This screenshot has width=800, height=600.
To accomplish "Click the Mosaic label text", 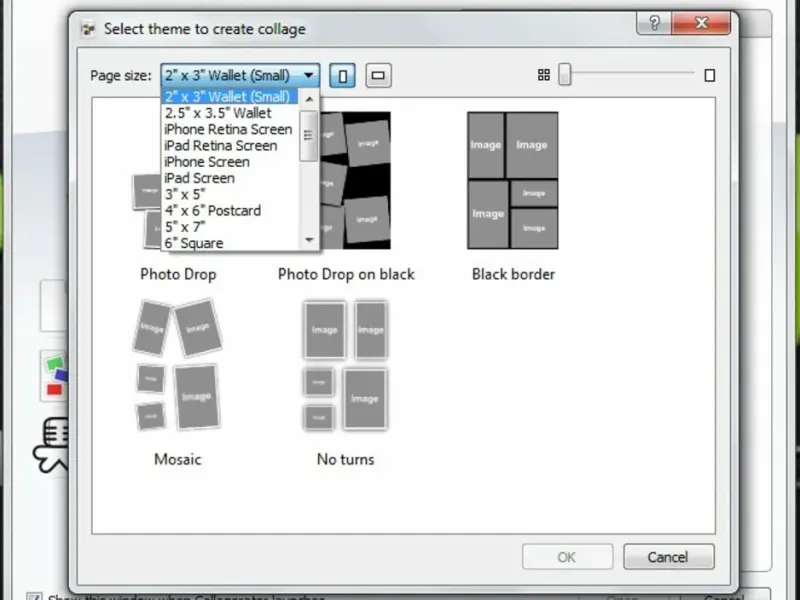I will pyautogui.click(x=178, y=459).
